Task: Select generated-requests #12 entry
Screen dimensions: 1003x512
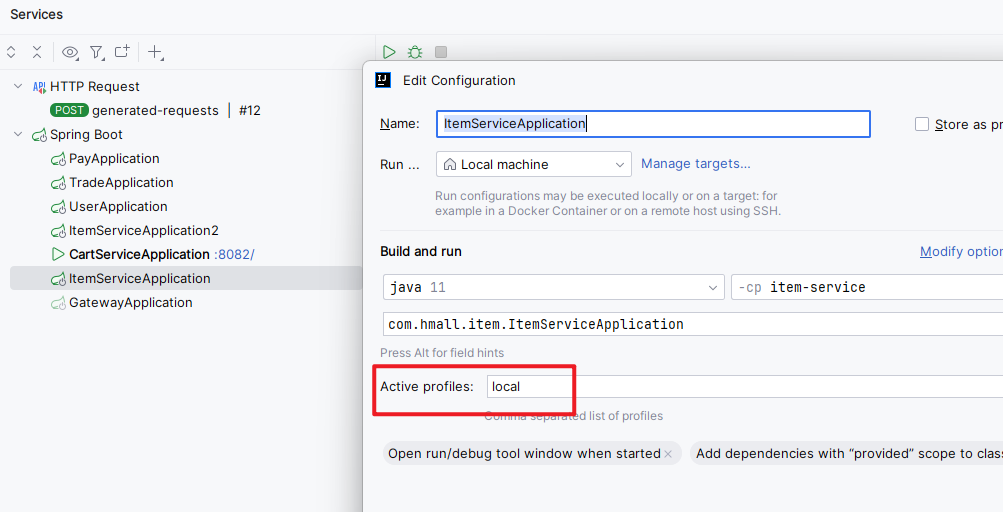Action: pos(176,111)
